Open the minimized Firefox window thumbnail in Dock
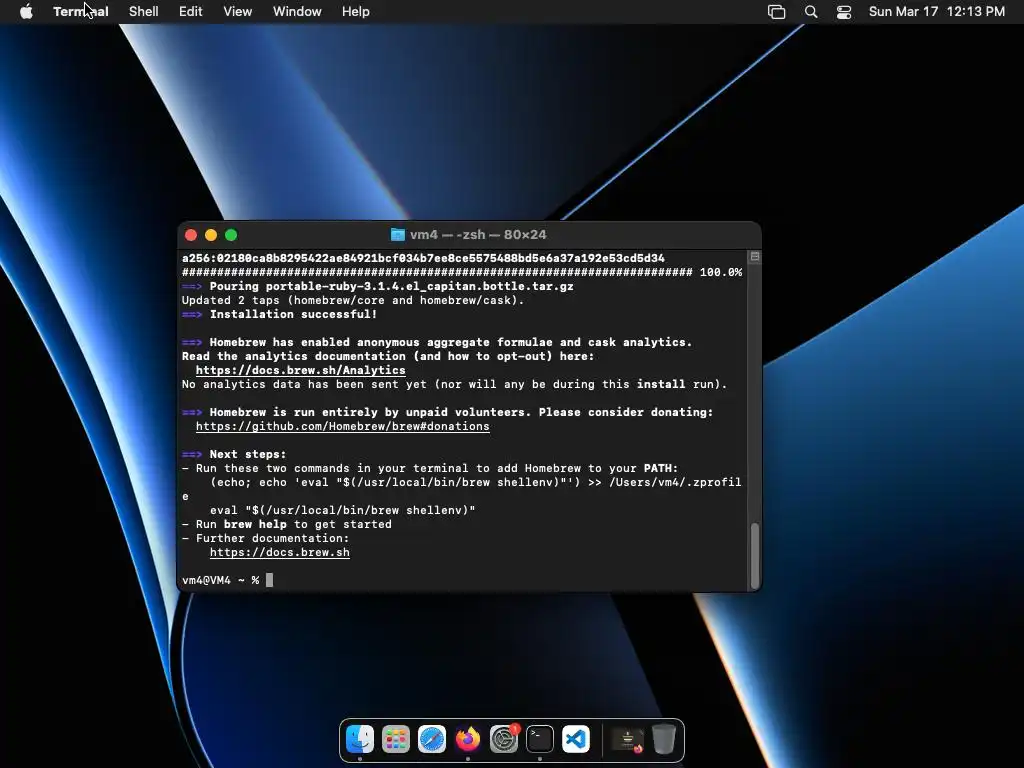Image resolution: width=1024 pixels, height=768 pixels. coord(628,739)
